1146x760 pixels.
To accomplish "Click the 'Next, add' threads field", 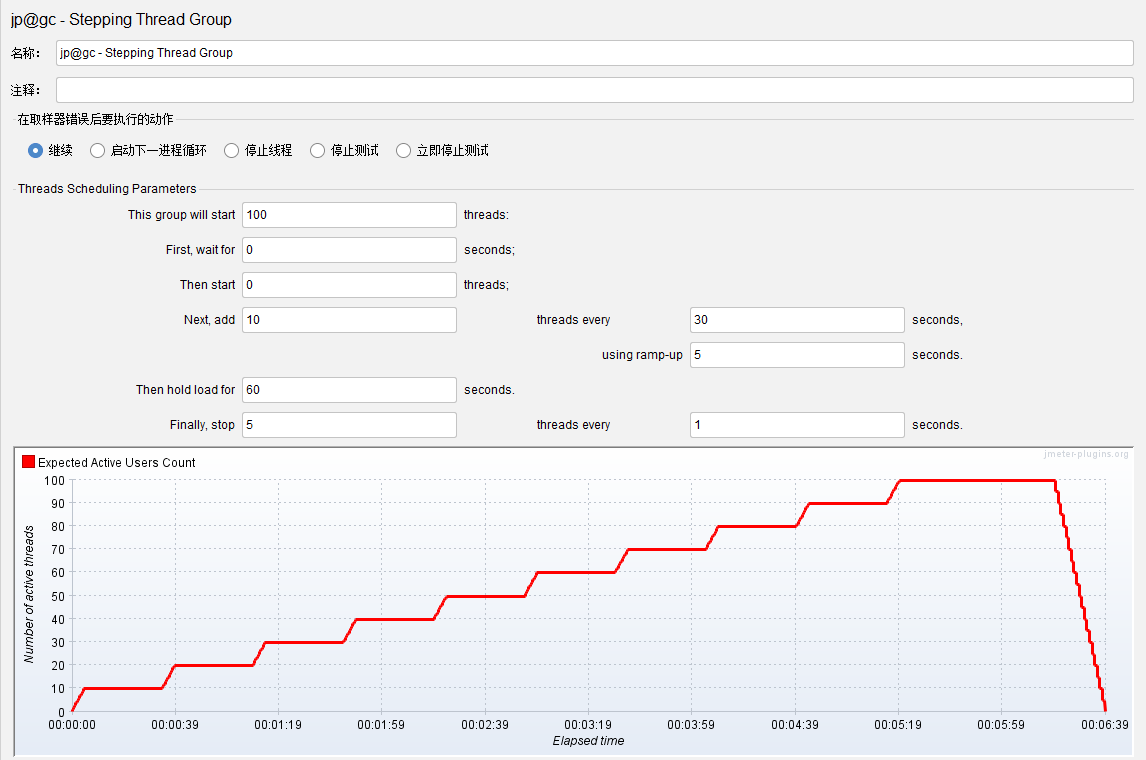I will [349, 320].
